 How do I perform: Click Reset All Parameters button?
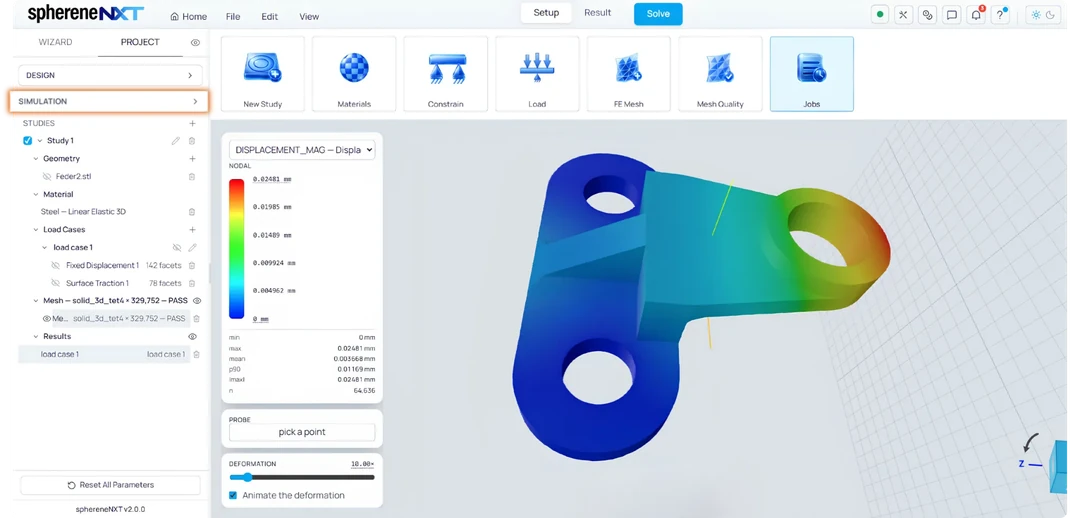click(110, 485)
